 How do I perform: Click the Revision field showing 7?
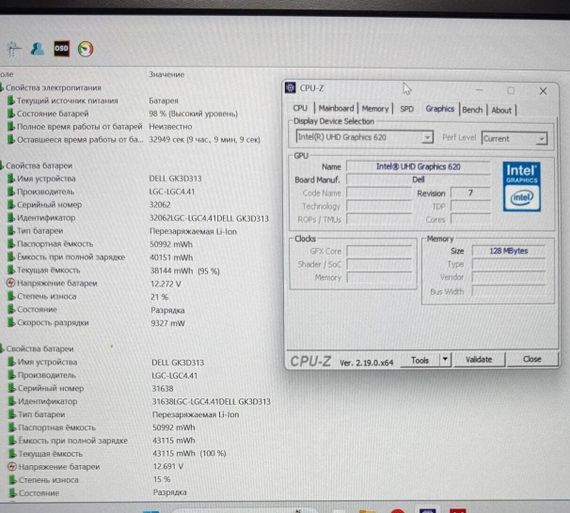tap(470, 193)
